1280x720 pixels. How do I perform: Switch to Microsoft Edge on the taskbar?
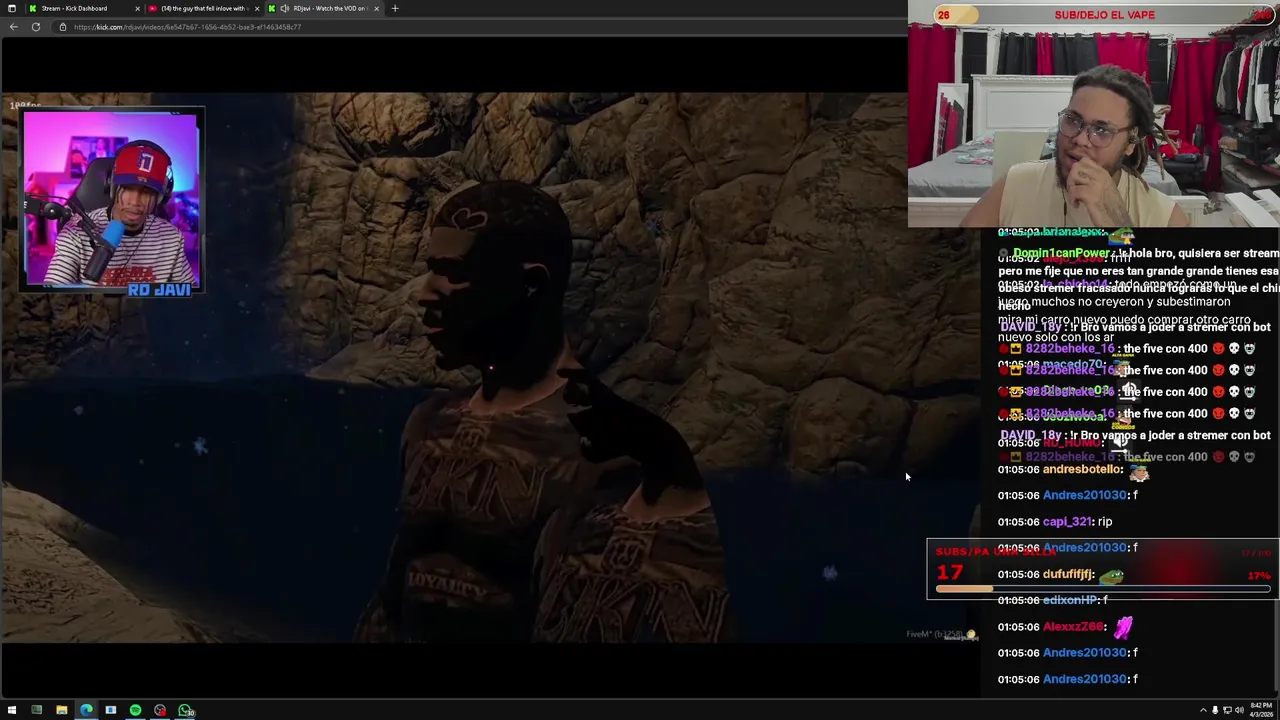pos(86,711)
